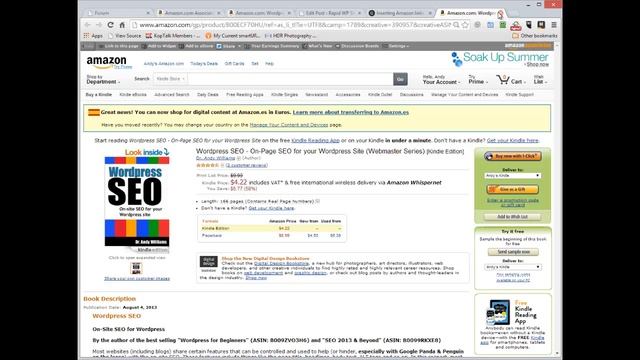The image size is (640, 360).
Task: Open the Apps bookmarks shortcut
Action: 93,36
